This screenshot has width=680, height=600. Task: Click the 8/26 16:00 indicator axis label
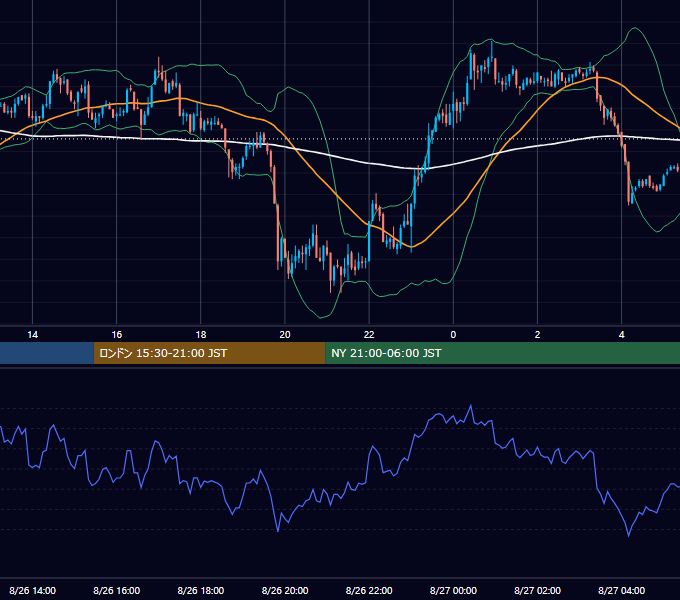click(117, 590)
